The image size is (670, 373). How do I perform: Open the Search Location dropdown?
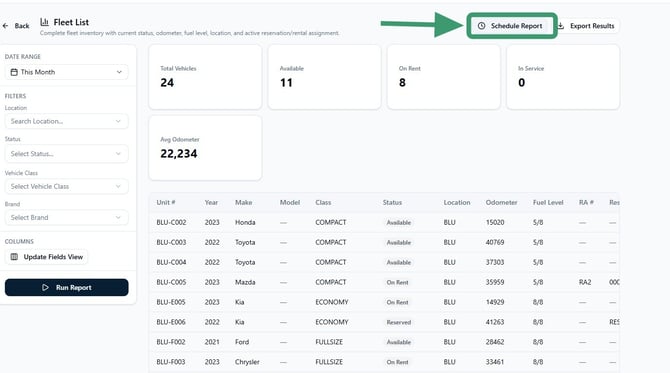[67, 121]
